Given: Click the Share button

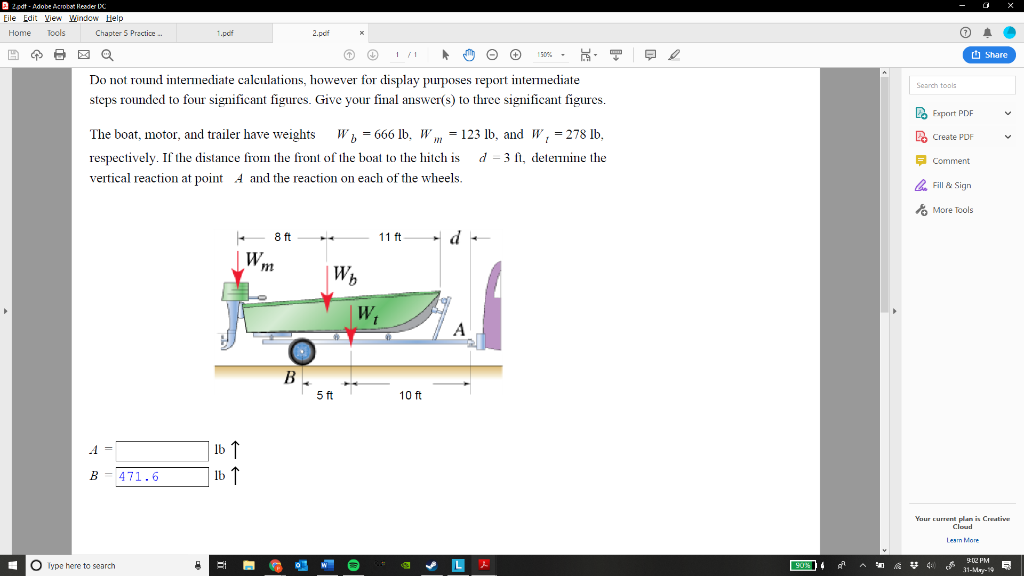Looking at the screenshot, I should [988, 54].
